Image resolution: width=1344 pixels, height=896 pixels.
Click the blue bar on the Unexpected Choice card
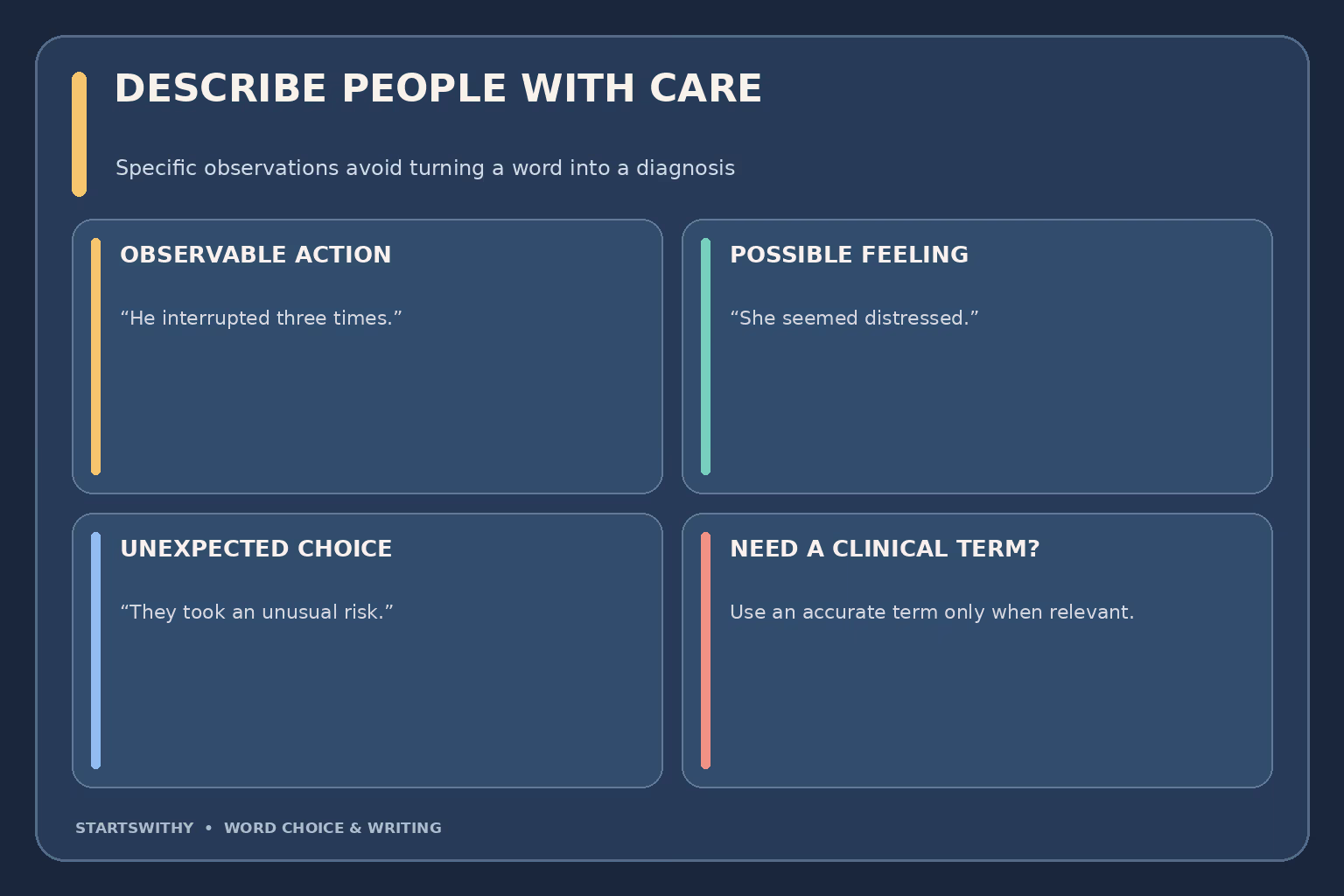point(95,650)
